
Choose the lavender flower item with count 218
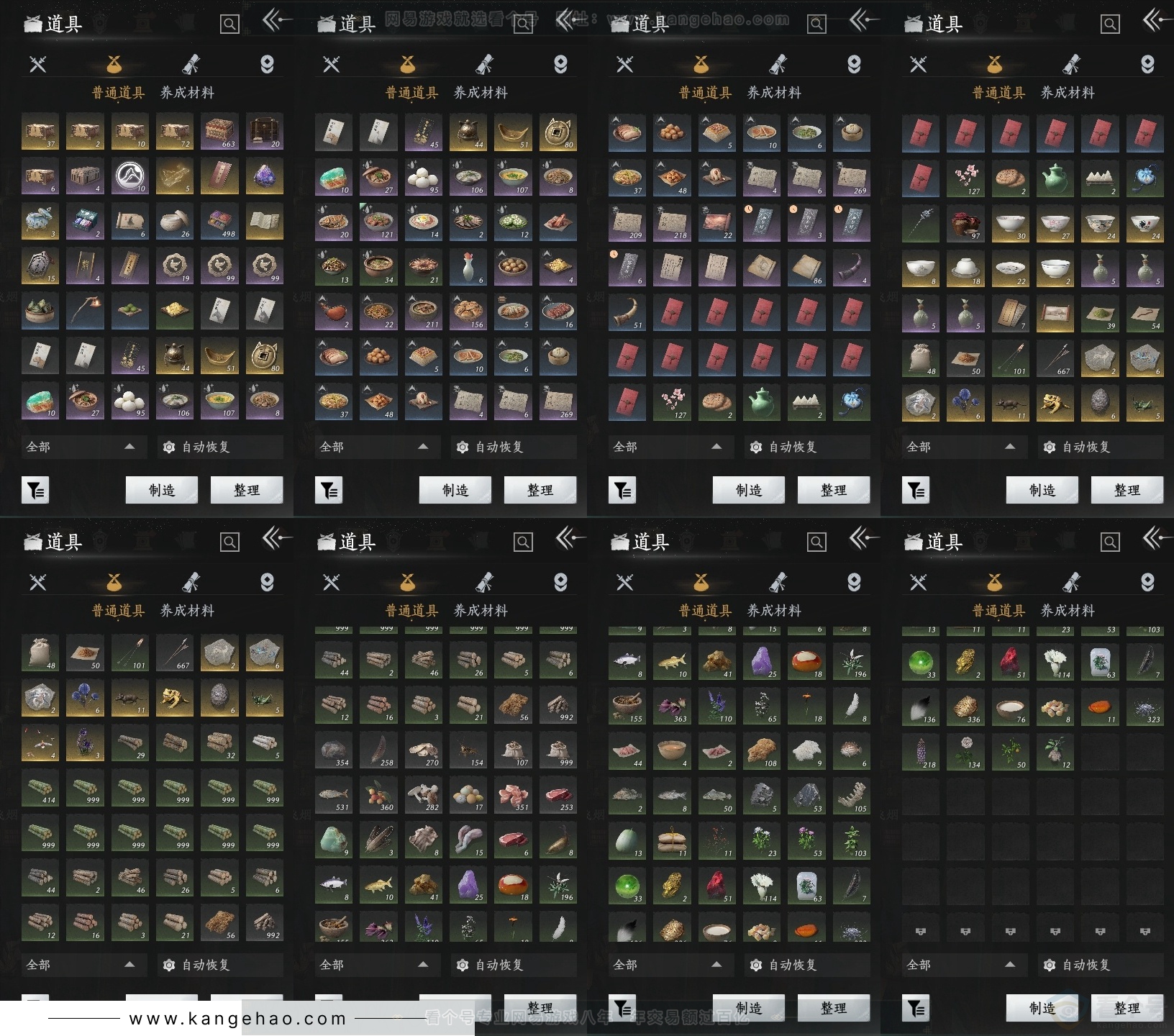(921, 753)
